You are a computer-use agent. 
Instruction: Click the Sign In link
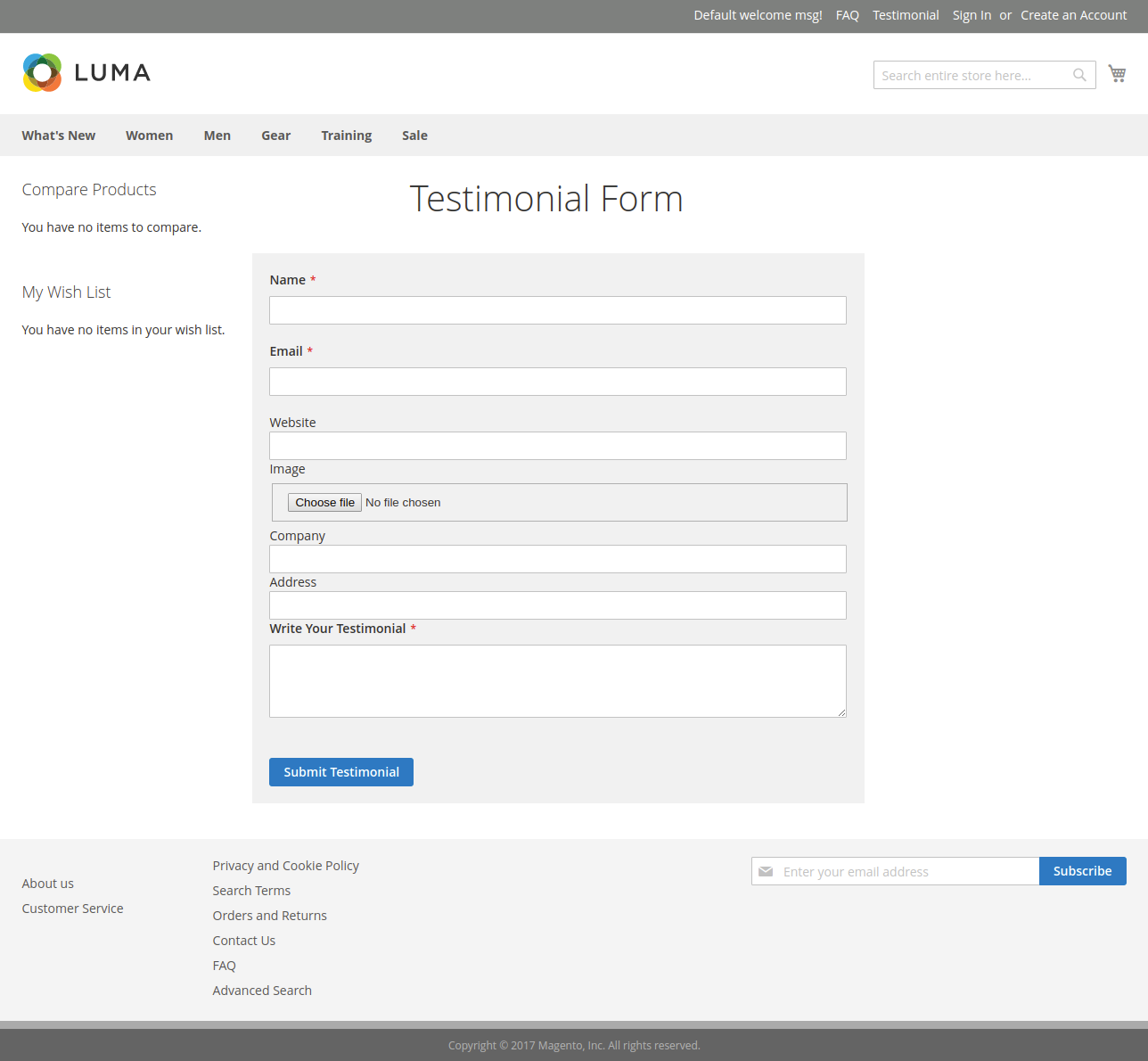point(972,15)
